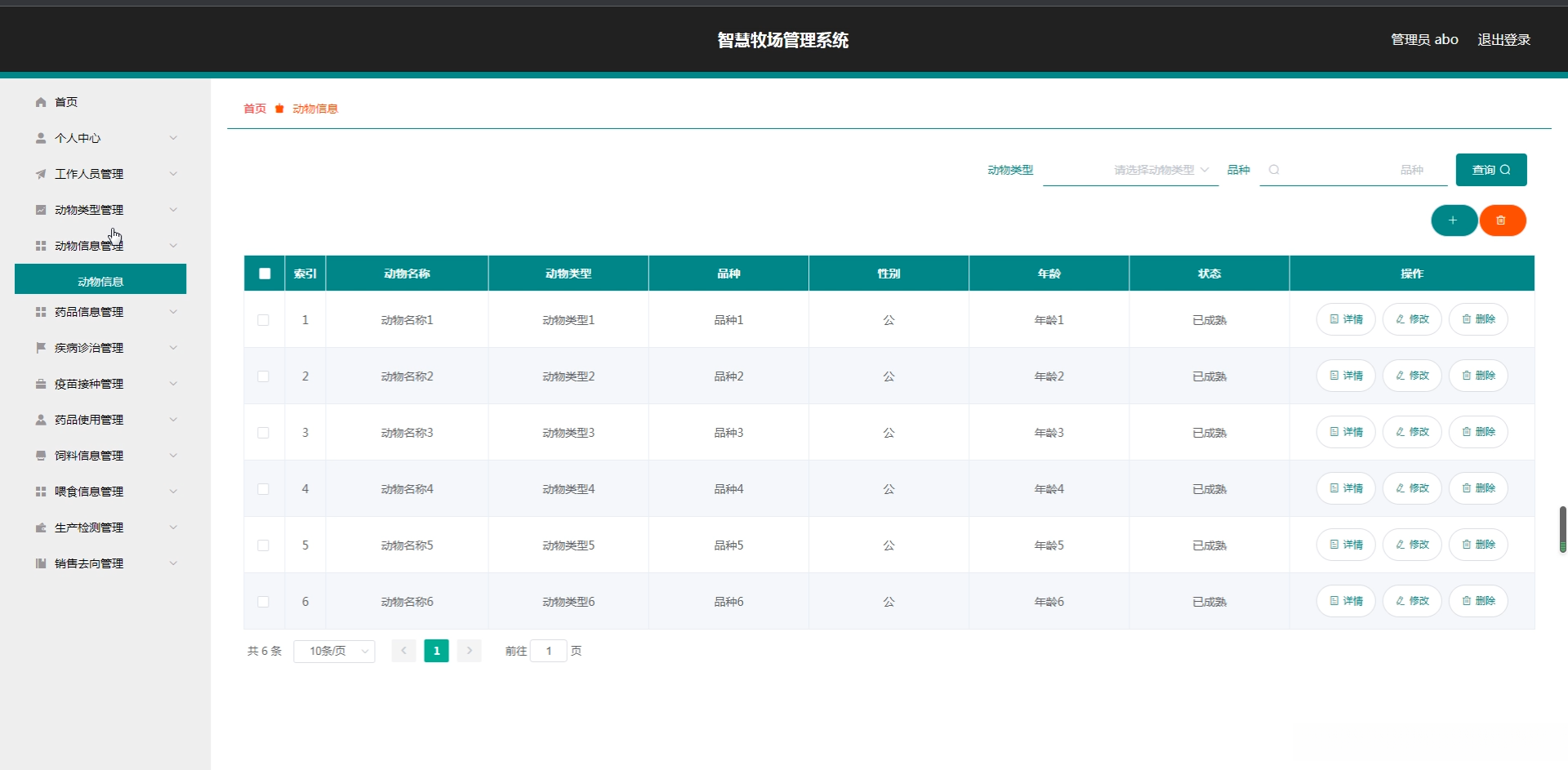Open the 饲料信息管理 menu item
1568x770 pixels.
100,456
